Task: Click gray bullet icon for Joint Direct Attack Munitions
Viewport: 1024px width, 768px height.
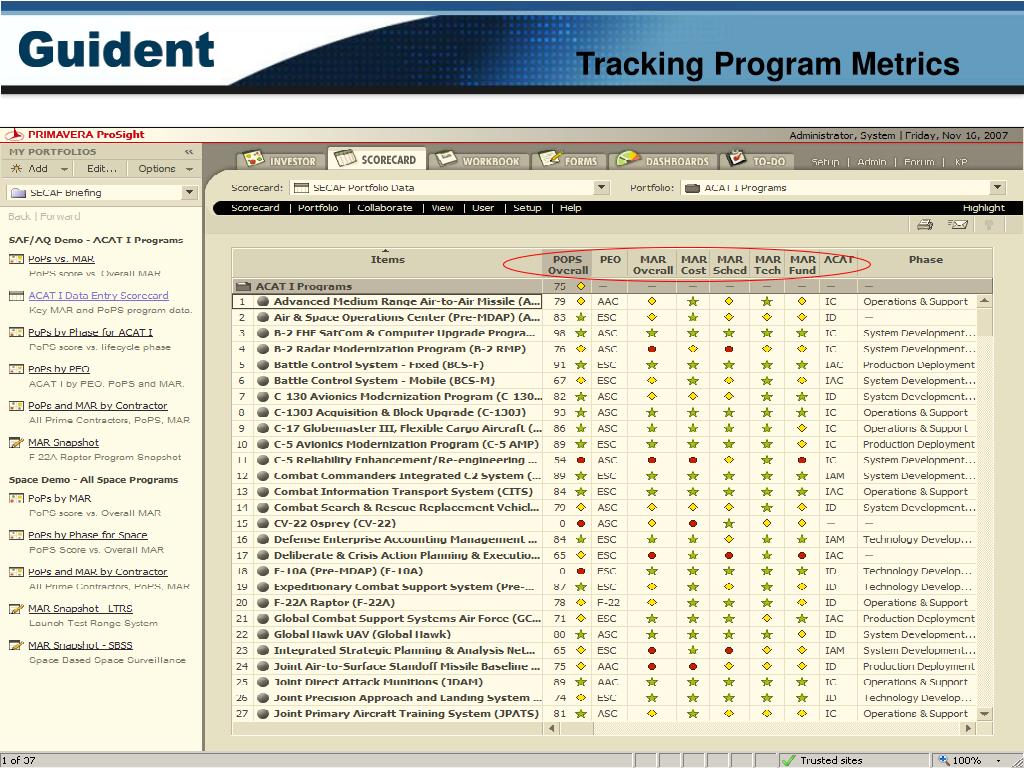Action: 263,682
